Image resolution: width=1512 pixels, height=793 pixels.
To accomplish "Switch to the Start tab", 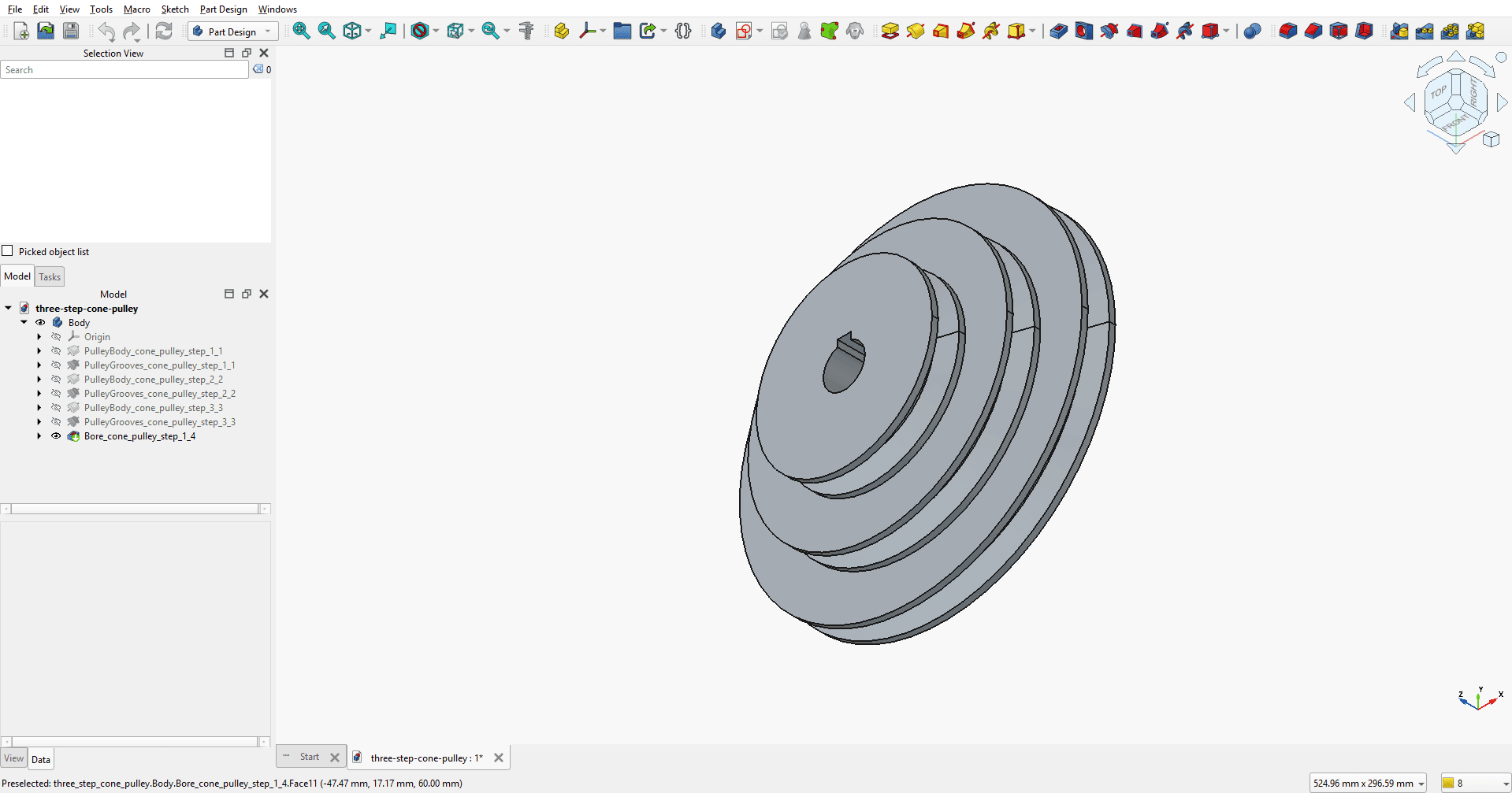I will point(310,757).
